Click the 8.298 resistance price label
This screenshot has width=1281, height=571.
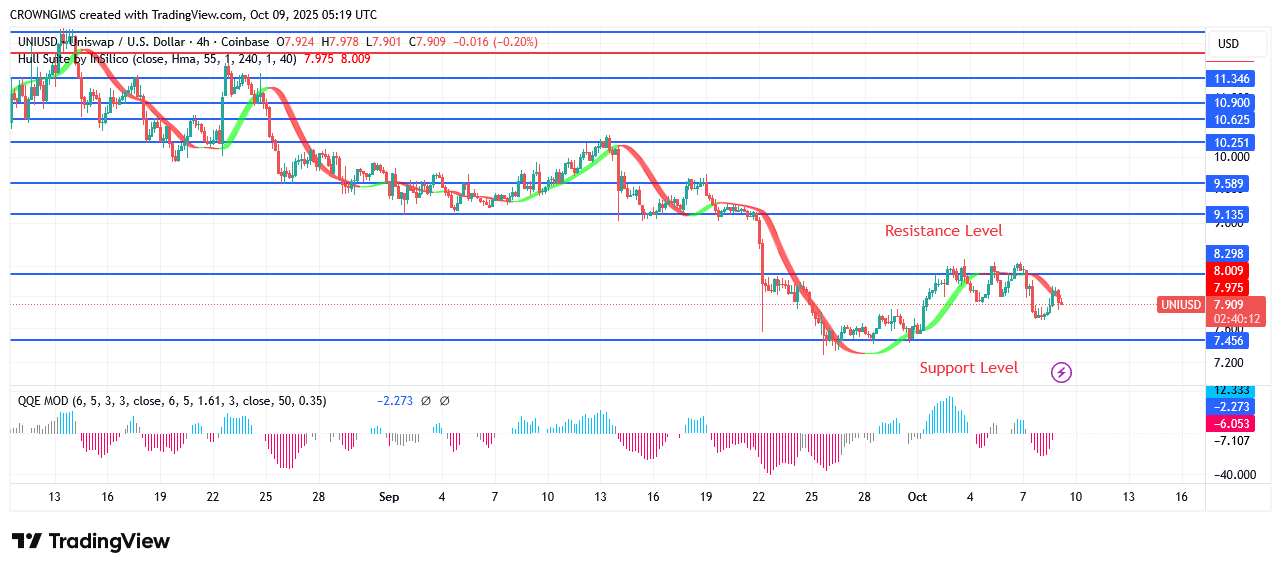click(x=1228, y=254)
